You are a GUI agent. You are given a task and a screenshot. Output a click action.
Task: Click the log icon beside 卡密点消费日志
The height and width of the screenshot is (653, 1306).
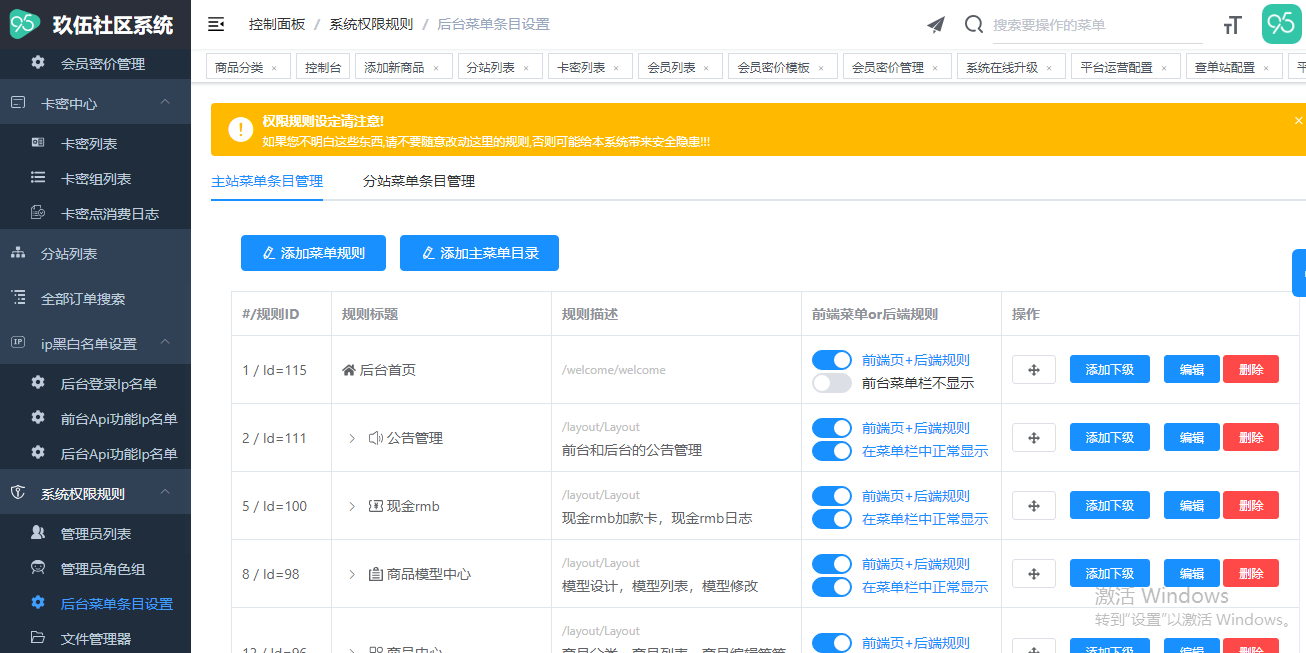click(38, 212)
